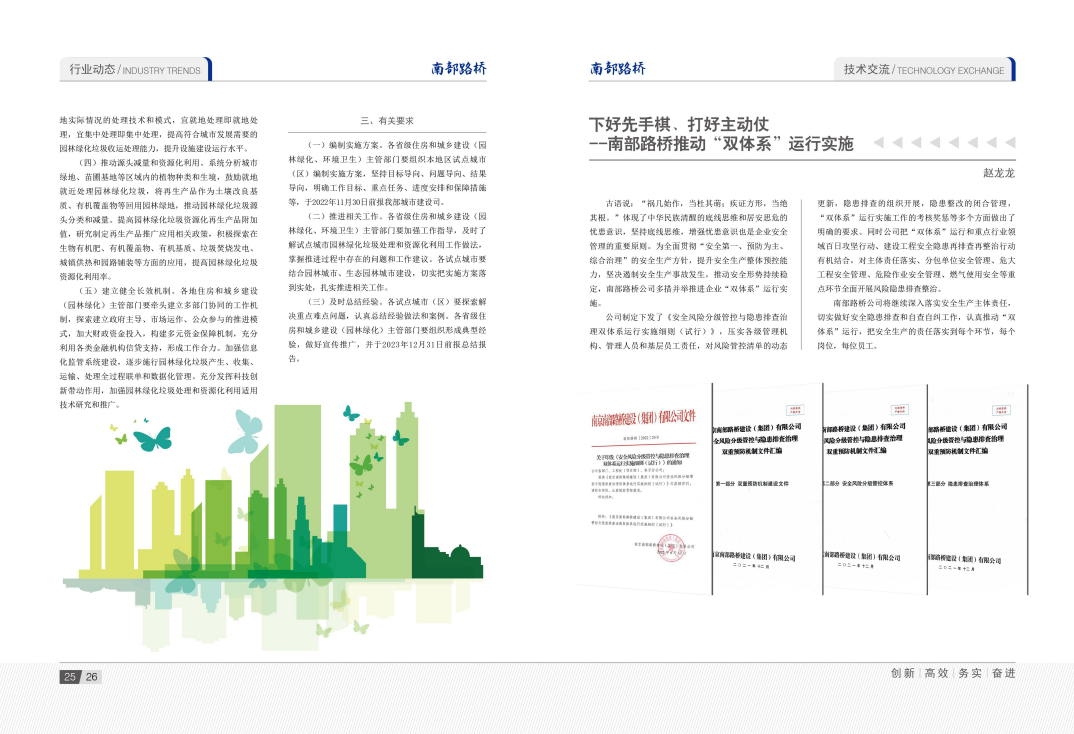Click the green city skyline illustration
The width and height of the screenshot is (1074, 734).
[x=274, y=526]
